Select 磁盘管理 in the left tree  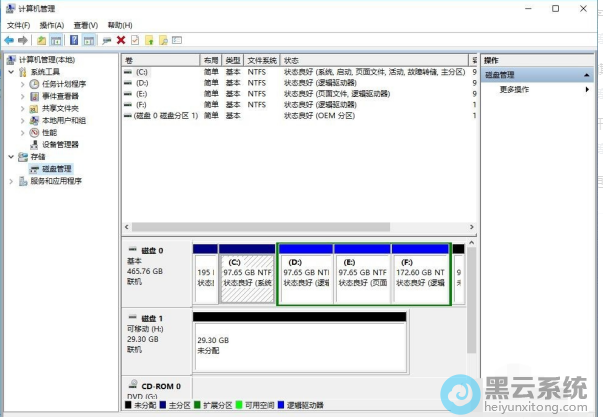[x=56, y=169]
